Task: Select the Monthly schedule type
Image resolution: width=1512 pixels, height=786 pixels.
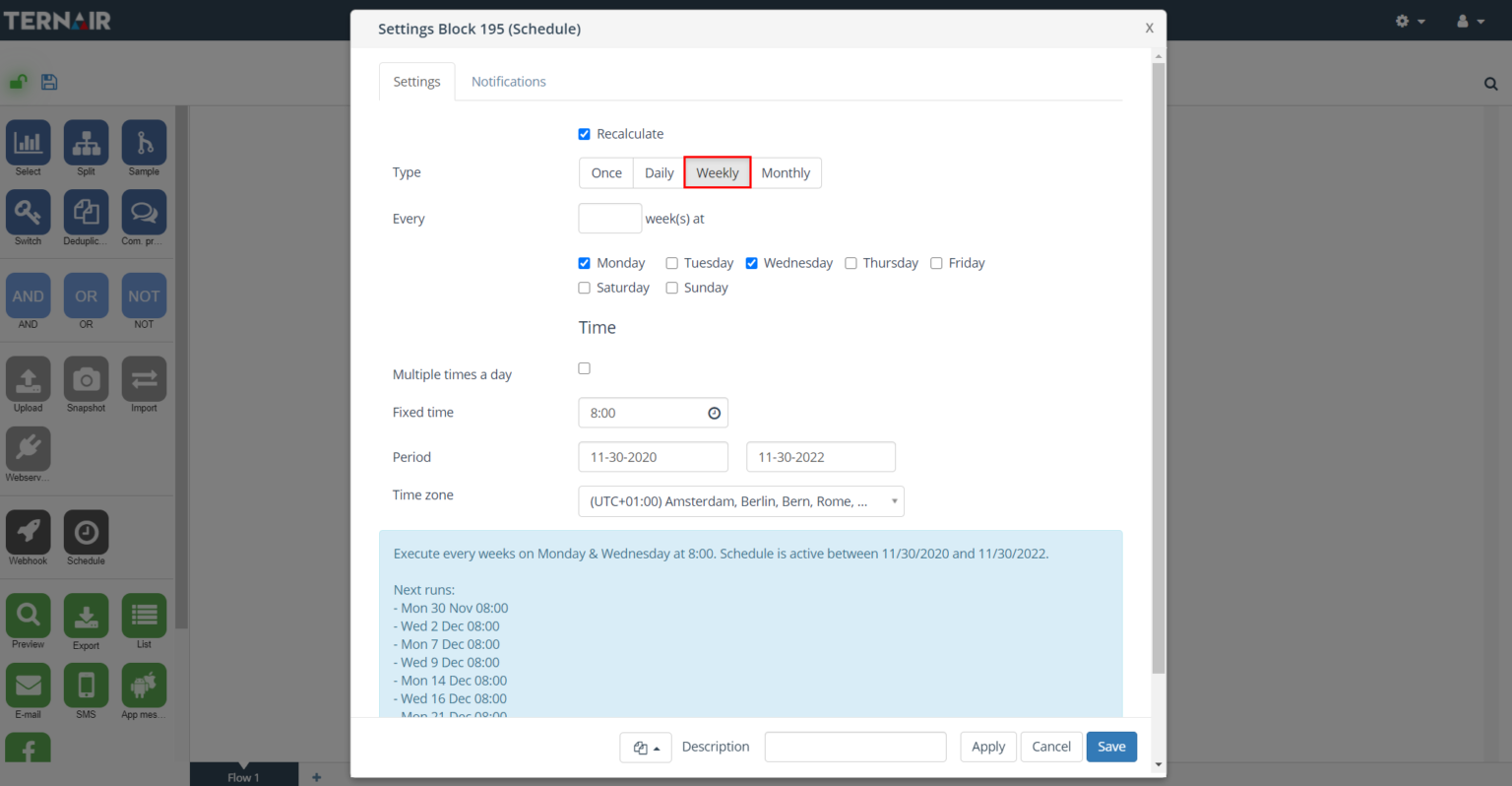Action: [x=785, y=173]
